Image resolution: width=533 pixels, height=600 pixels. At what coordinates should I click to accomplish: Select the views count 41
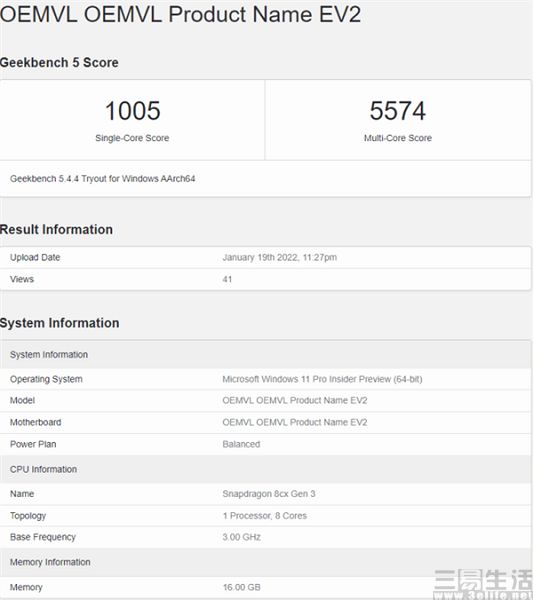point(227,279)
